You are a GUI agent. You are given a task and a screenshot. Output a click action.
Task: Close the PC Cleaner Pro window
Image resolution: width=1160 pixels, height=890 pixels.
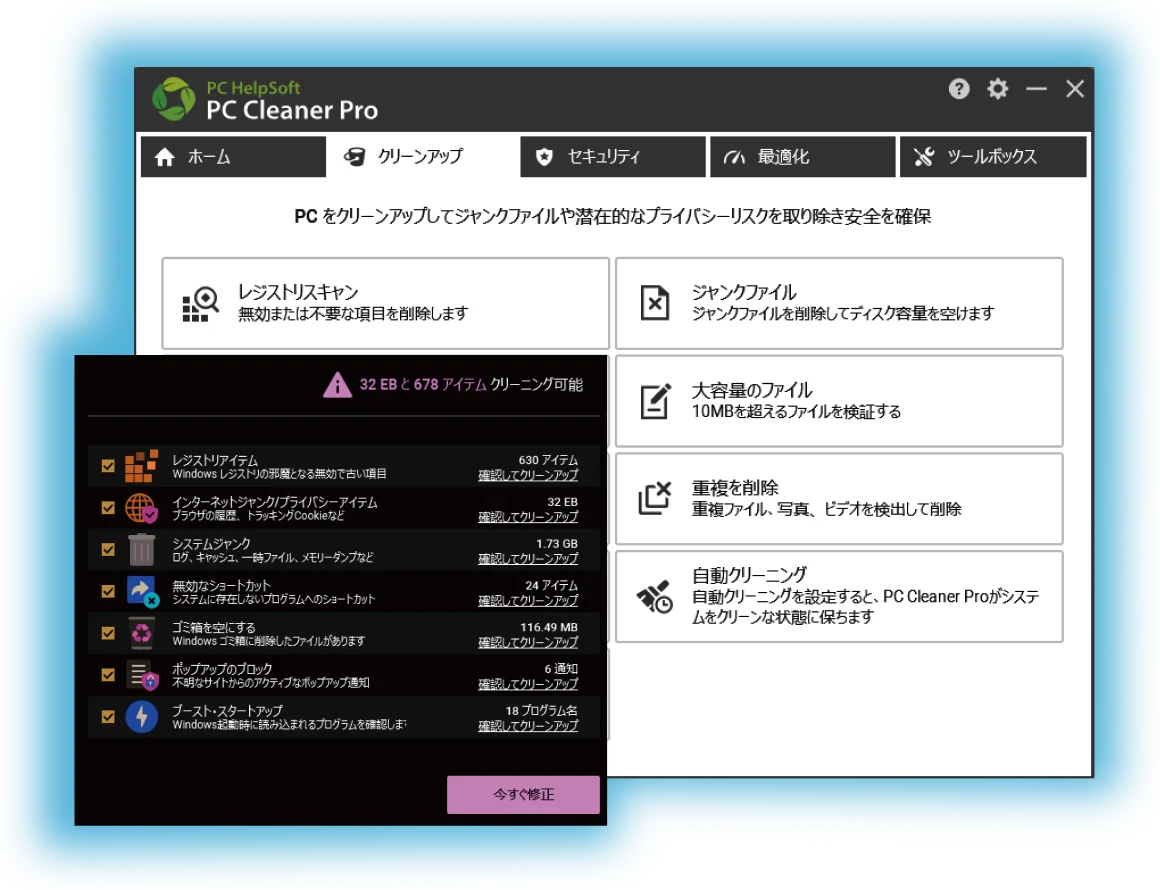pyautogui.click(x=1075, y=89)
